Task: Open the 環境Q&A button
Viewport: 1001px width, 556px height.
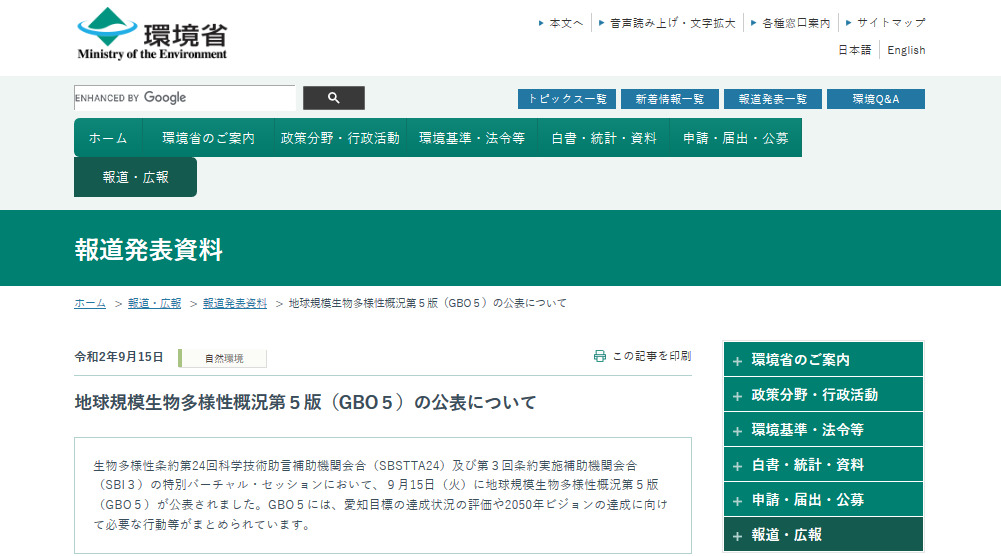Action: 875,99
